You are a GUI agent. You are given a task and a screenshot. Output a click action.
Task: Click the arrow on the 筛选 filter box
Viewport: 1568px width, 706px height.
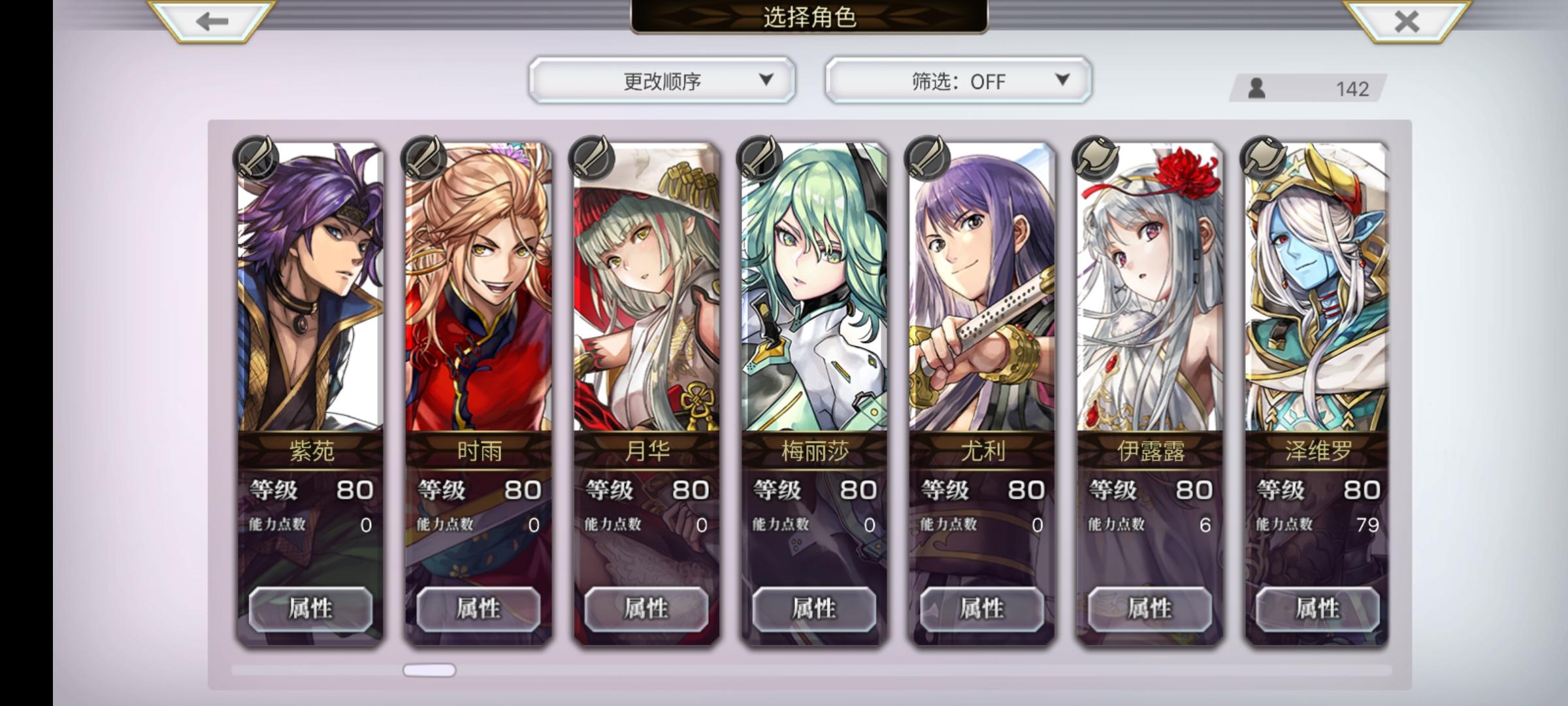click(x=1063, y=80)
